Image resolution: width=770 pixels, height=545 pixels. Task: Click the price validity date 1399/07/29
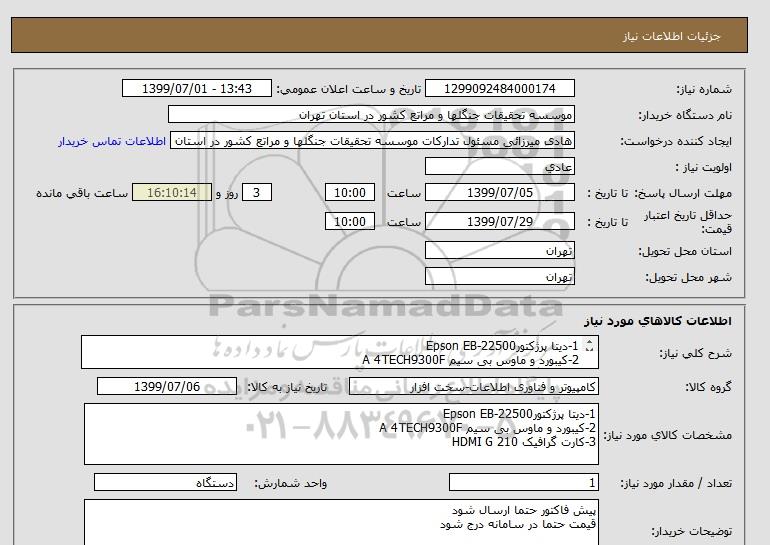(499, 221)
